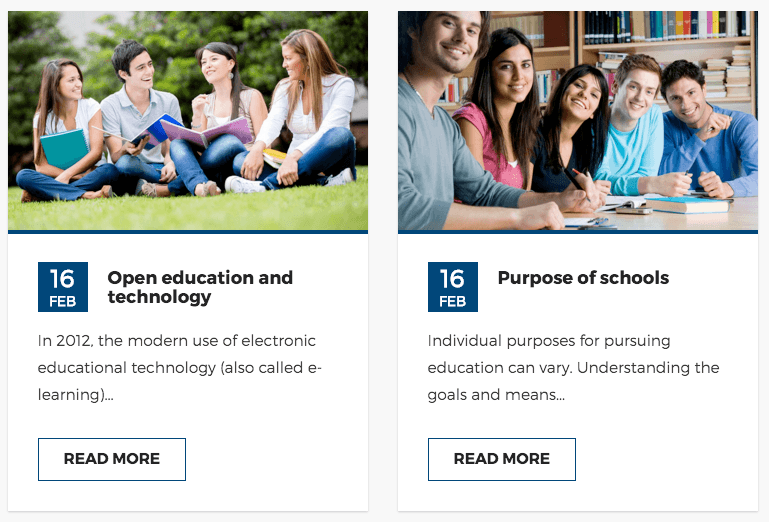Viewport: 769px width, 522px height.
Task: Click READ MORE under Purpose of schools
Action: click(x=502, y=459)
